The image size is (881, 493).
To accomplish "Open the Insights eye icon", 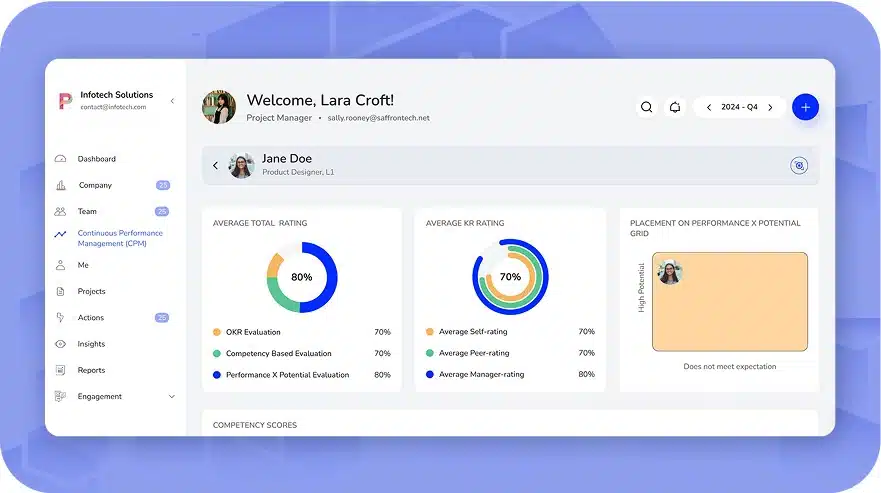I will coord(60,344).
